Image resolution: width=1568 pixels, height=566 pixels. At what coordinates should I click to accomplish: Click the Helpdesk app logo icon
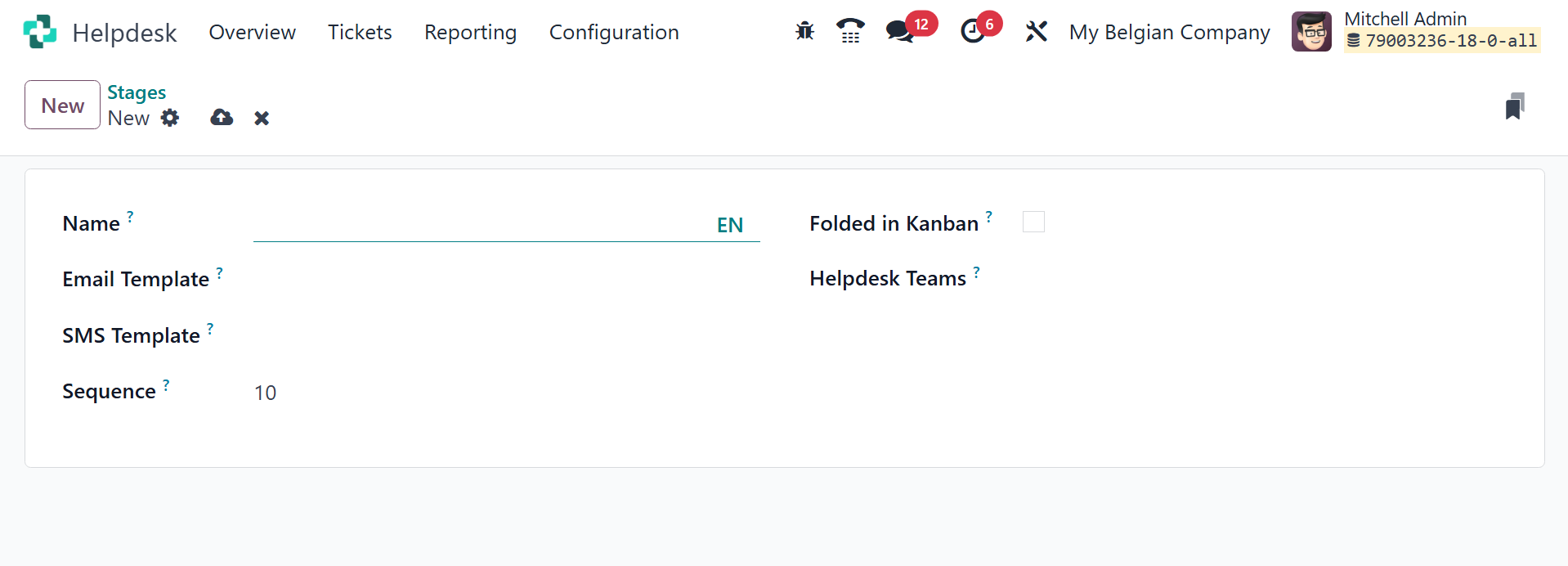(x=40, y=32)
